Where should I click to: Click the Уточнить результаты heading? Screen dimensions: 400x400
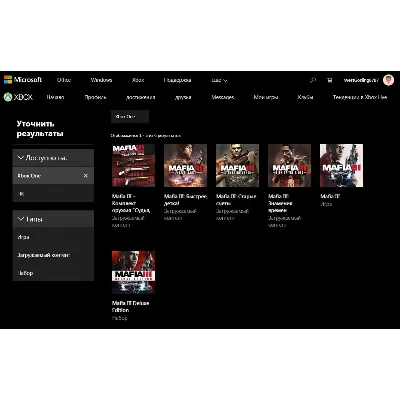tap(40, 129)
